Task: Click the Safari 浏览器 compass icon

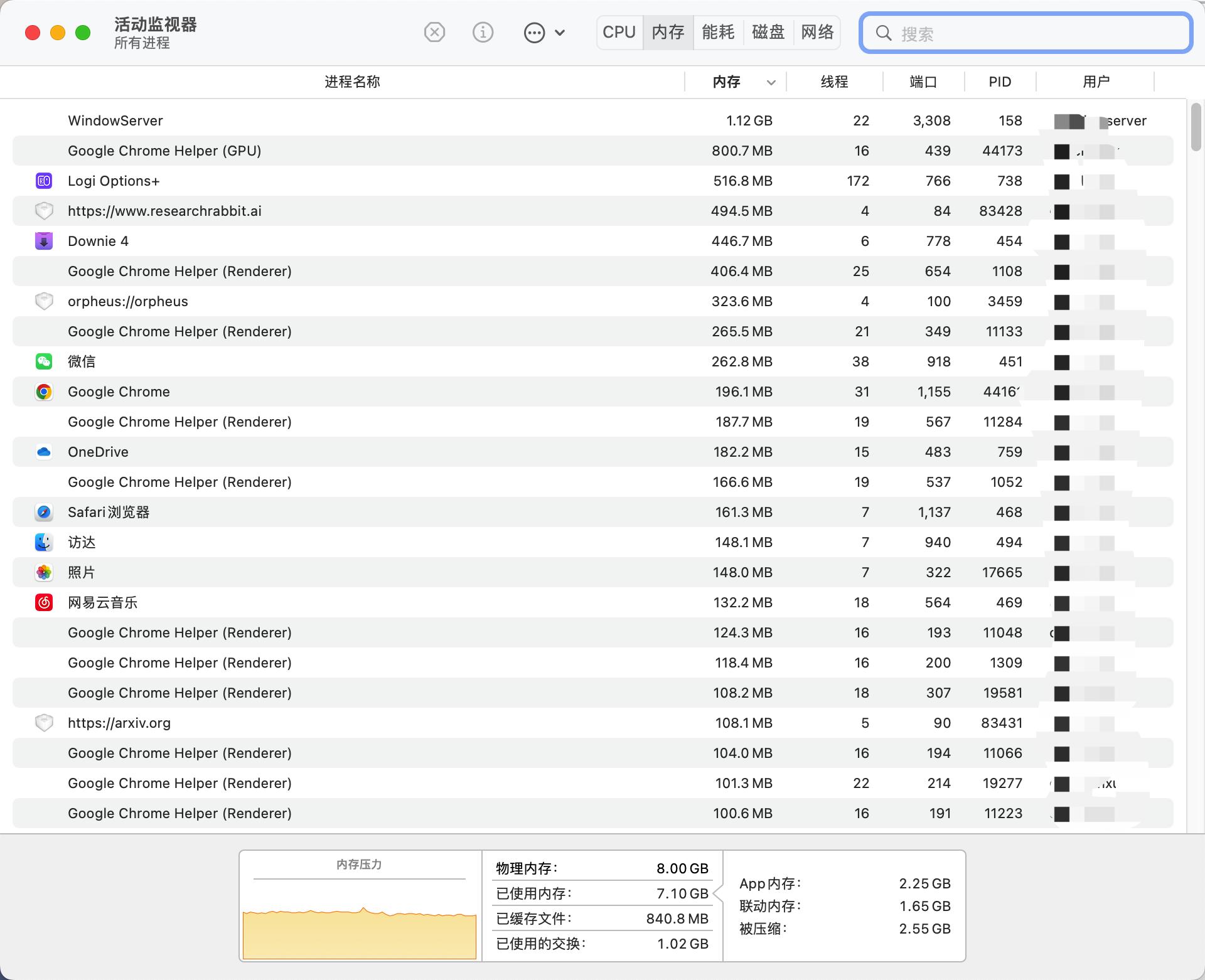Action: [x=44, y=511]
